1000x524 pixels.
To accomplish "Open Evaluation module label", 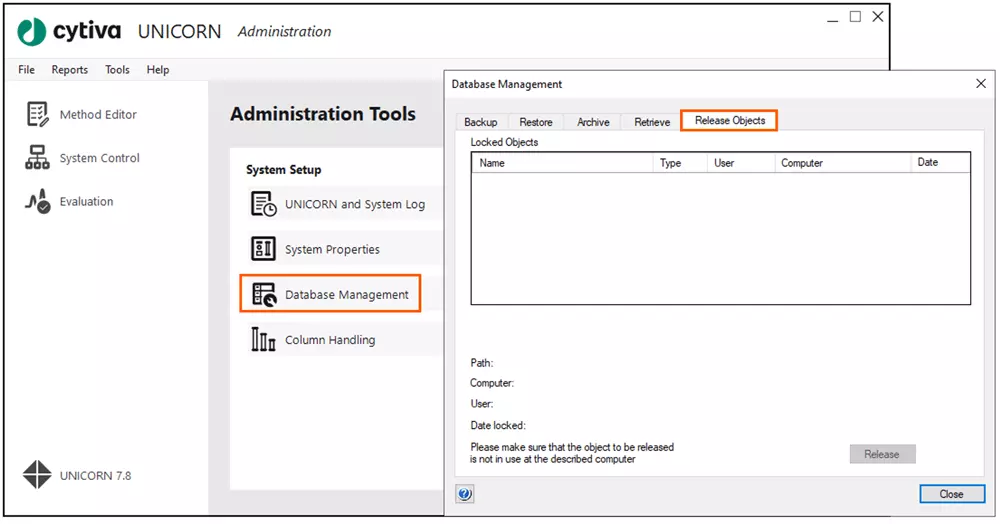I will point(87,201).
